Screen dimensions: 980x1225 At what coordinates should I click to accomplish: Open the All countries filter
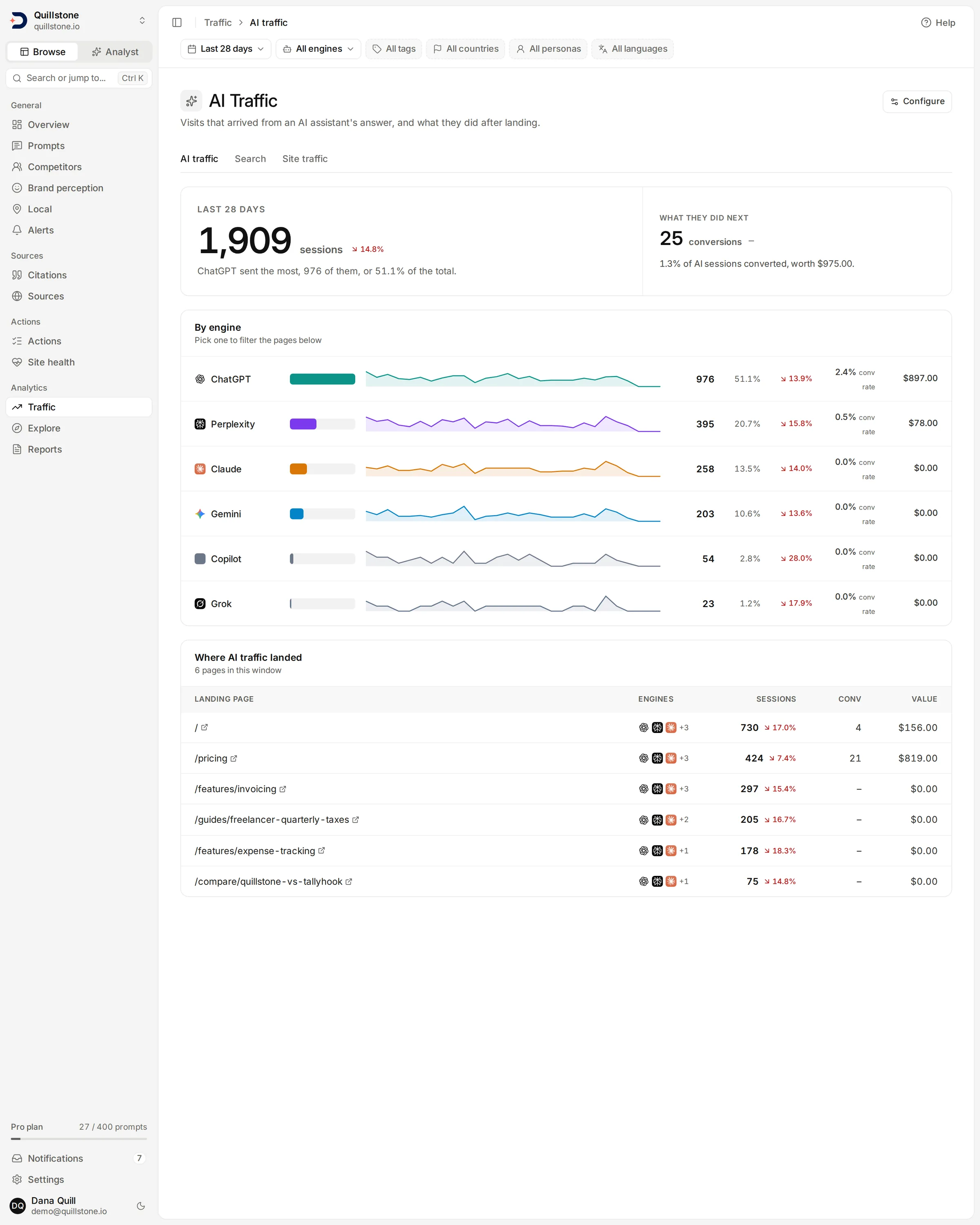[x=466, y=49]
